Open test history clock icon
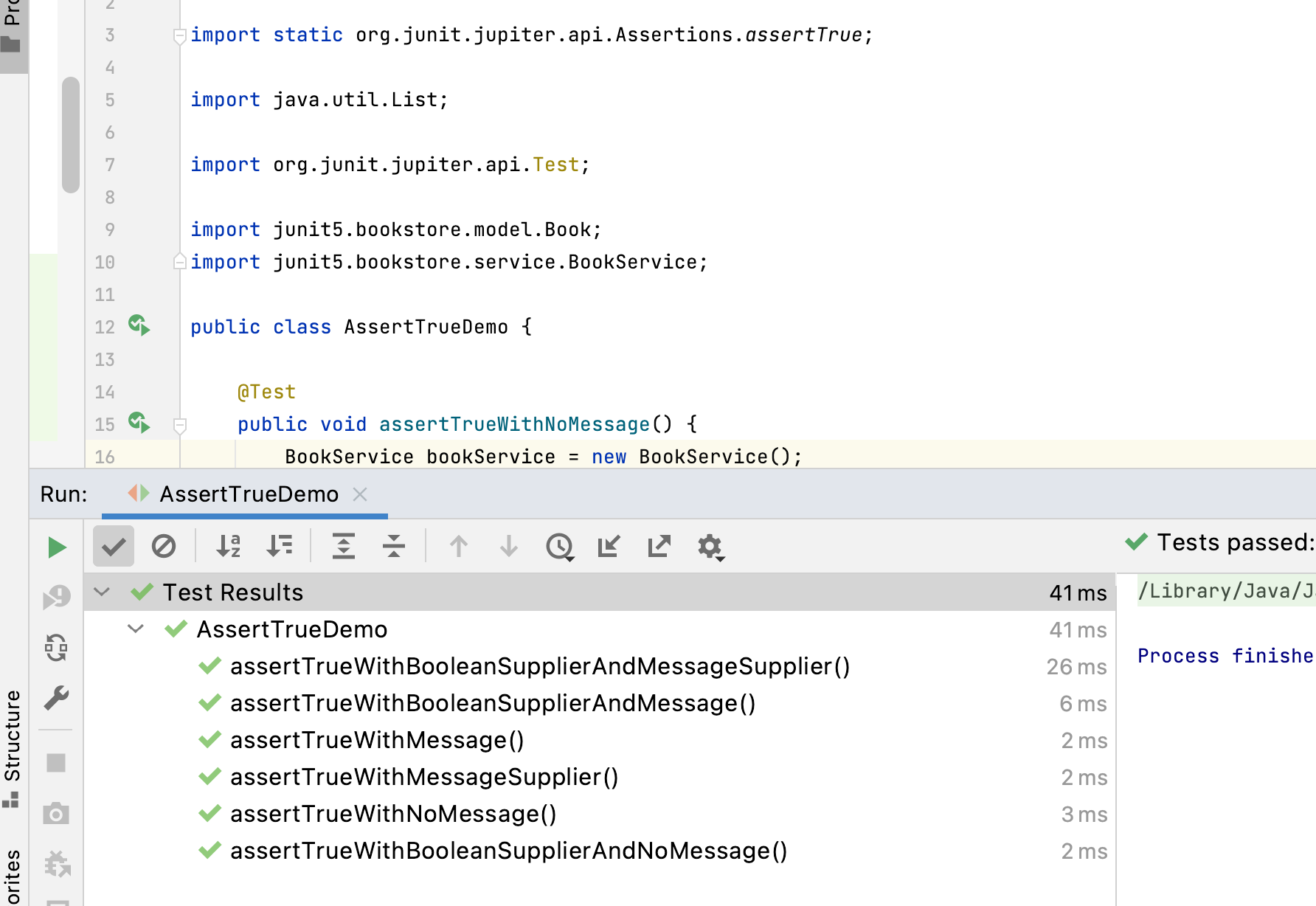 click(x=560, y=547)
